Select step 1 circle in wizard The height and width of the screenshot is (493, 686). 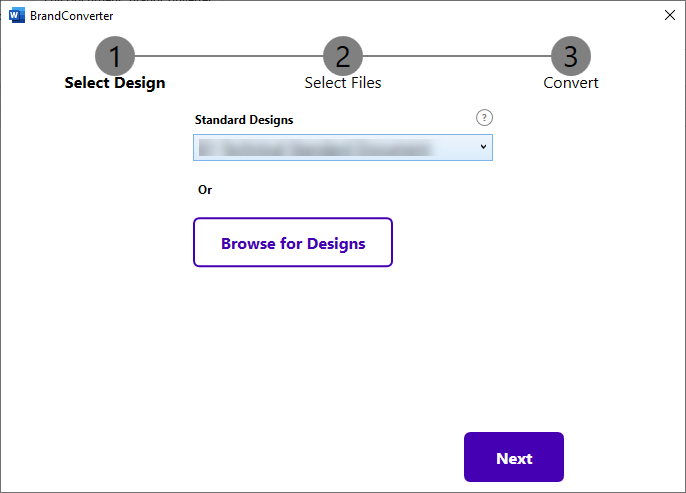pyautogui.click(x=115, y=56)
